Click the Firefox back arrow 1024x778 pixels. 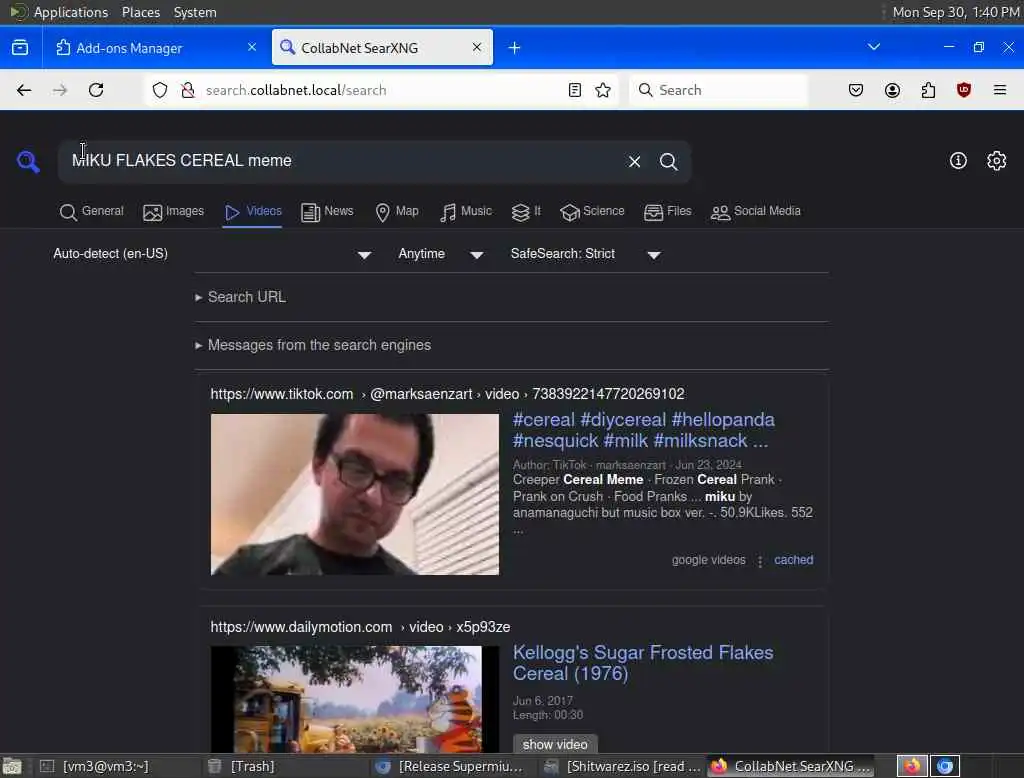point(24,90)
